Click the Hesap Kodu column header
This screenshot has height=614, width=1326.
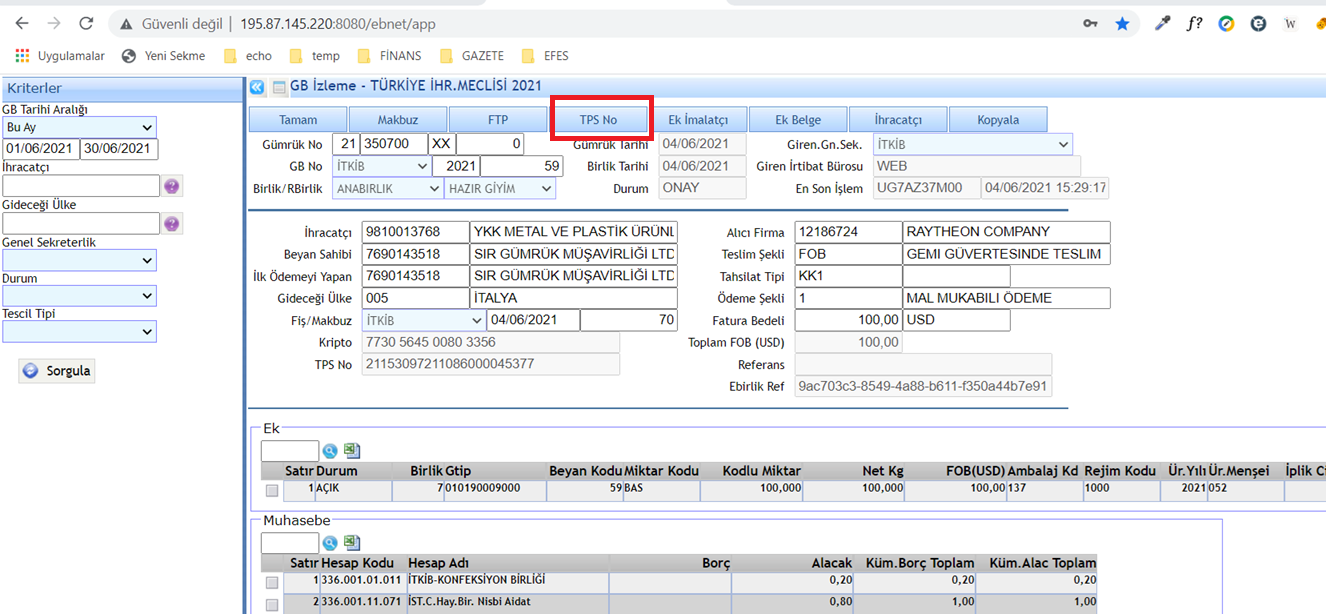pos(357,563)
